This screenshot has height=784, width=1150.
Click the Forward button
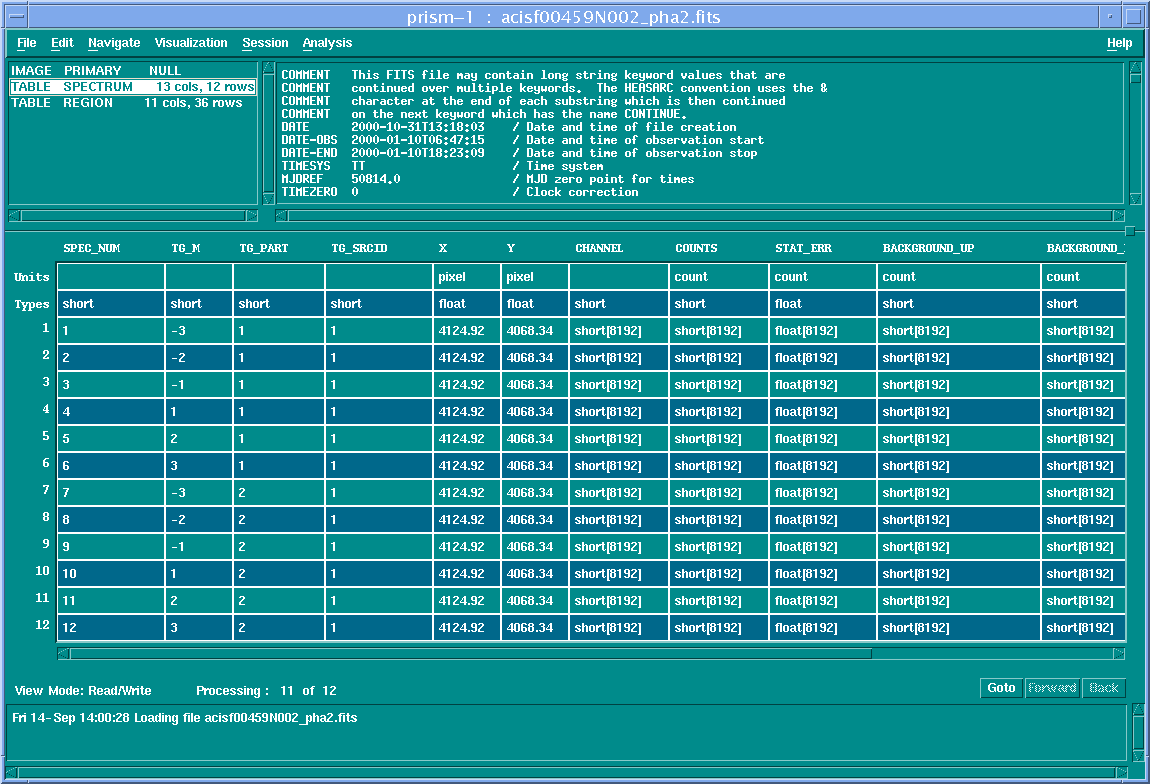pos(1052,688)
